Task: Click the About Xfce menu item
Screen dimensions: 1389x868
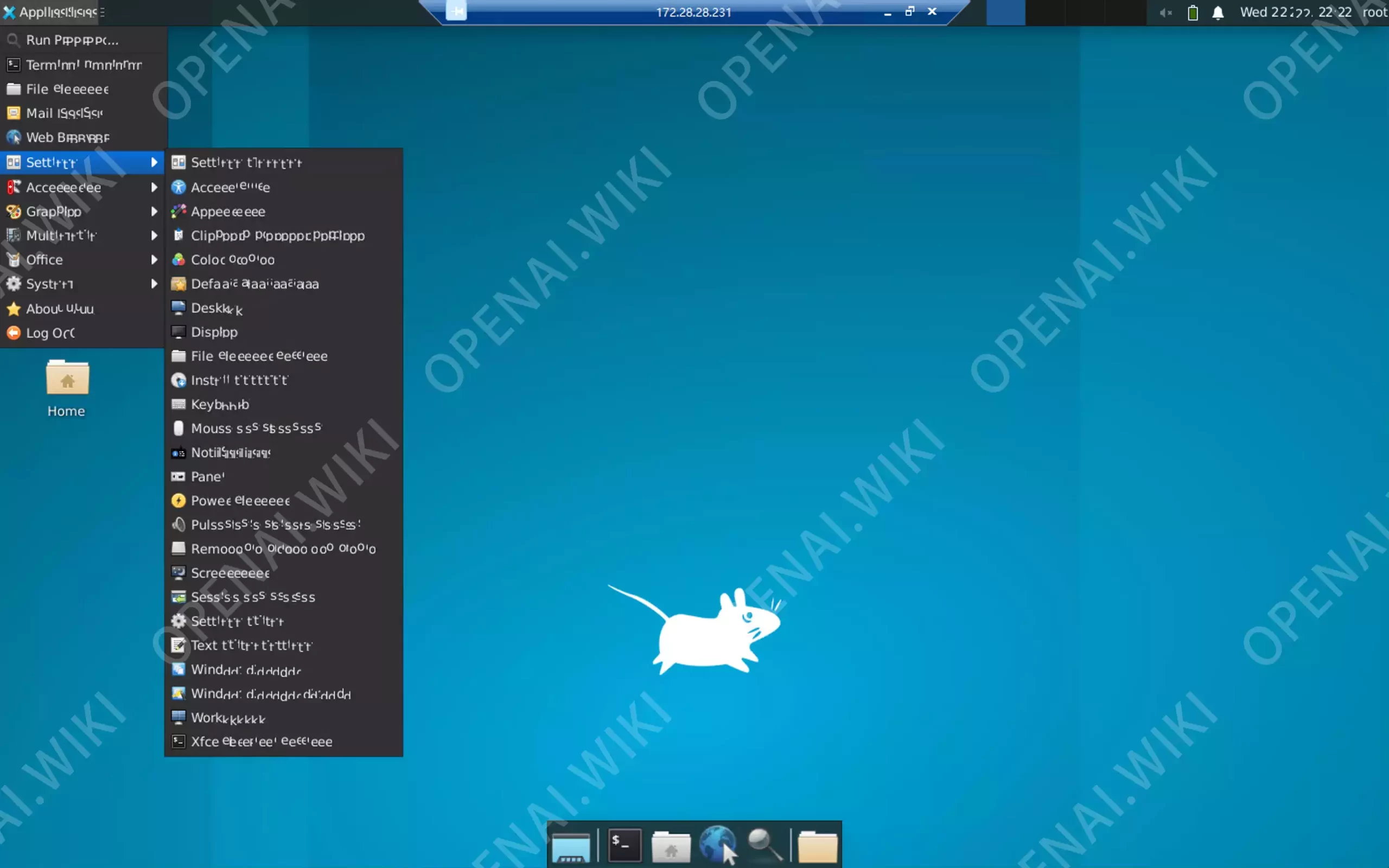Action: tap(60, 308)
